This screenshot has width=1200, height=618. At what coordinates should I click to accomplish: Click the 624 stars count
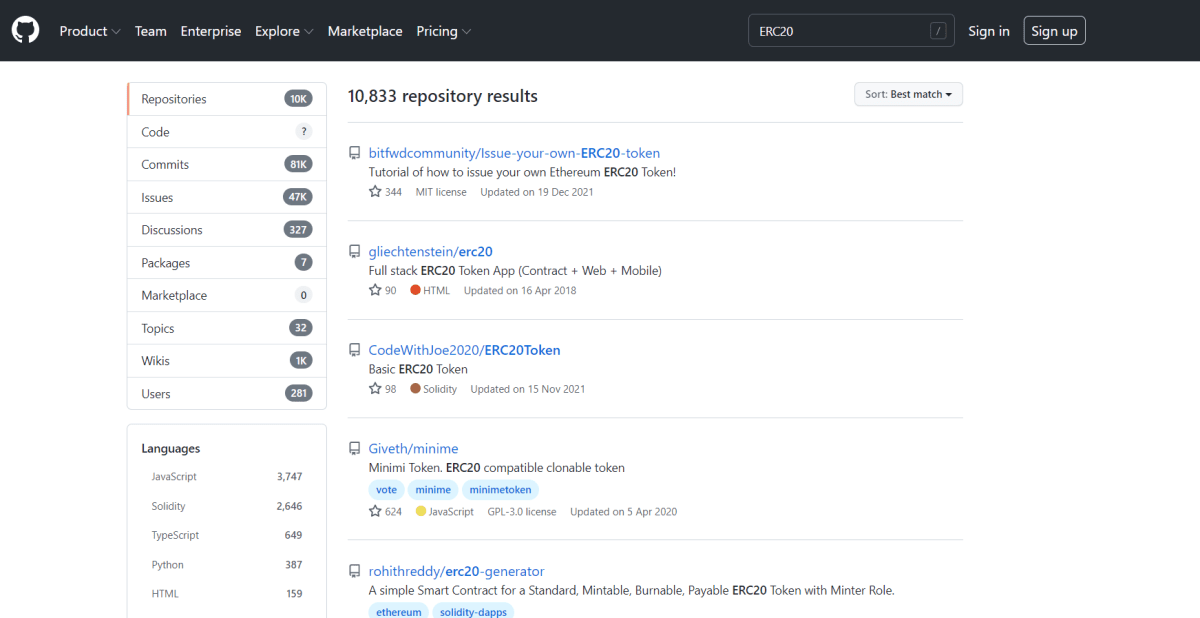385,511
